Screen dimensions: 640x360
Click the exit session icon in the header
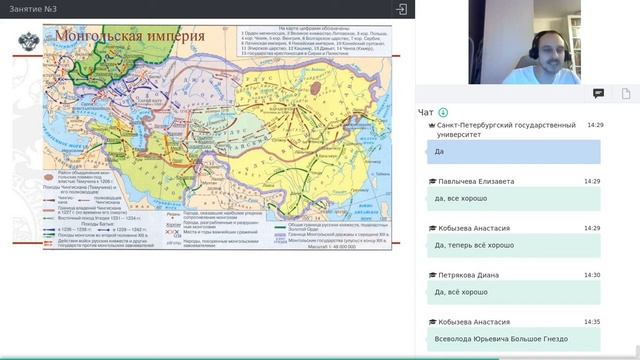(x=401, y=9)
